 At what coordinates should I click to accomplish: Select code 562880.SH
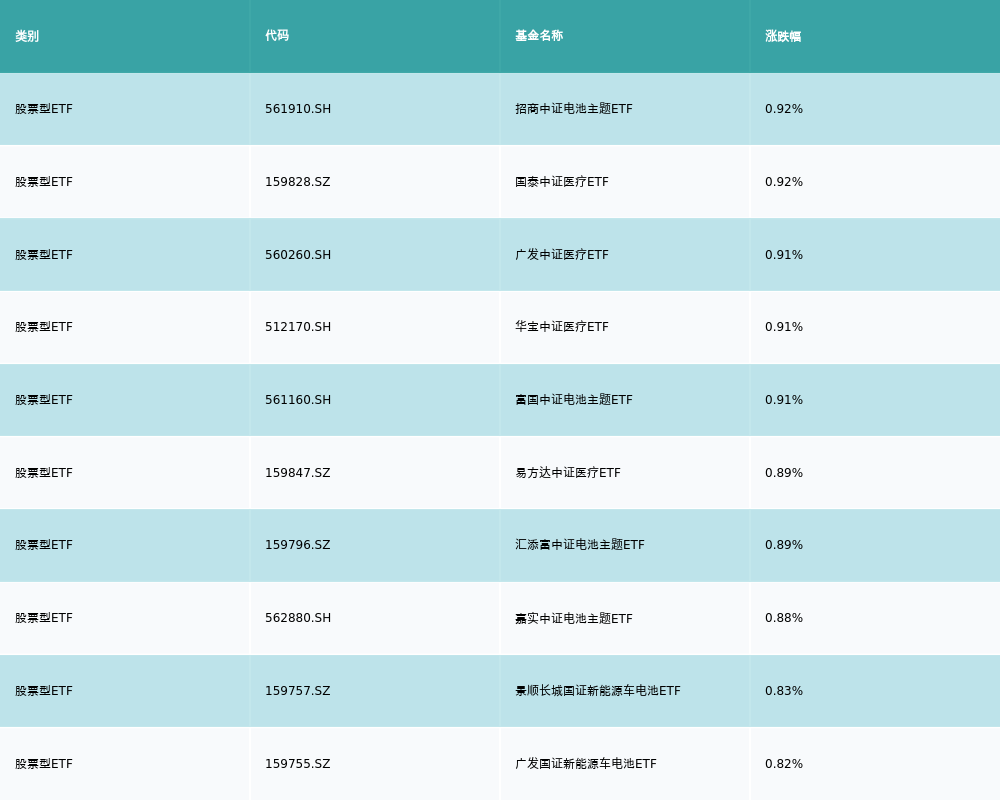click(298, 618)
